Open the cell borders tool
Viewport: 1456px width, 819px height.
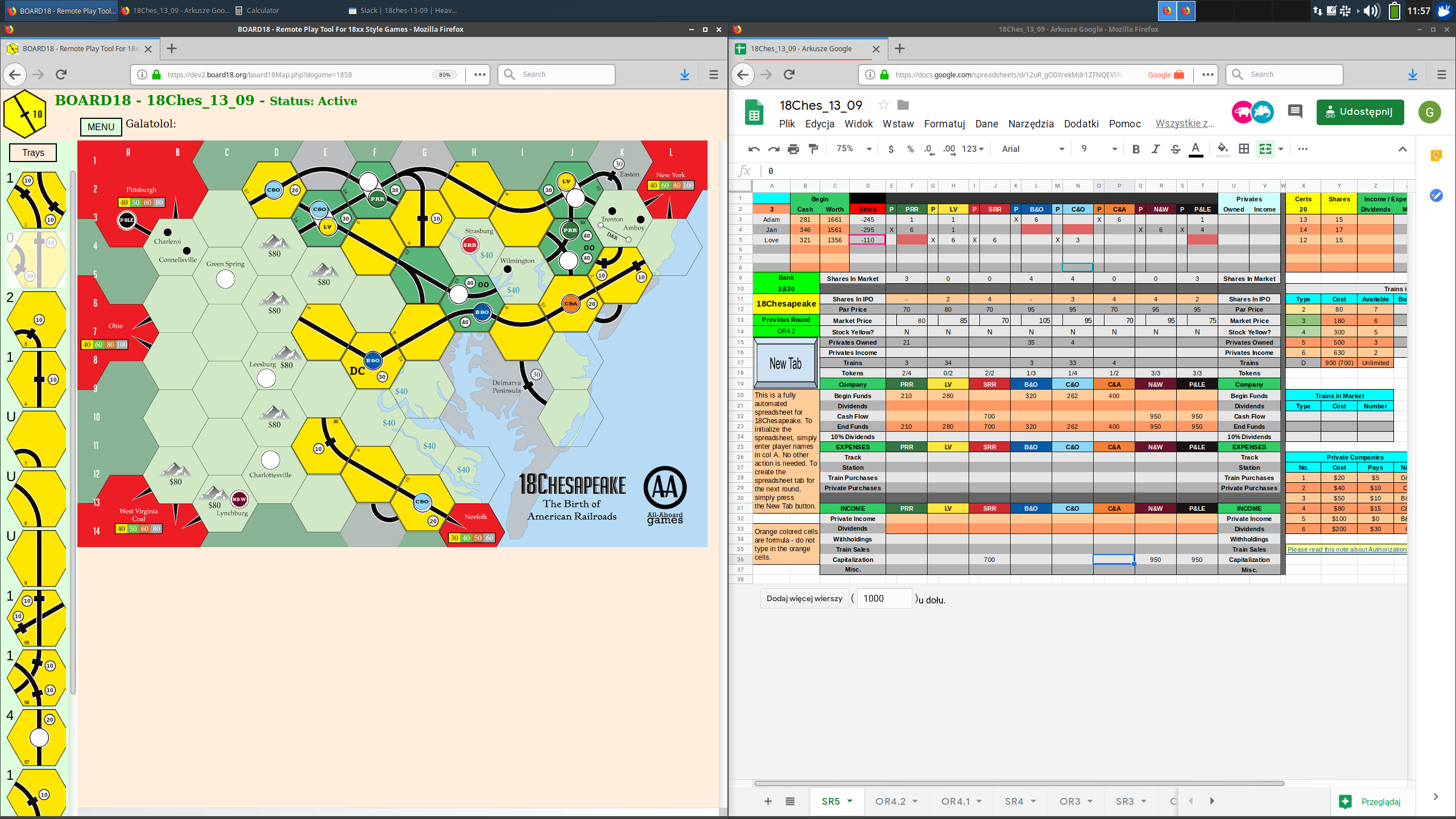[x=1244, y=149]
